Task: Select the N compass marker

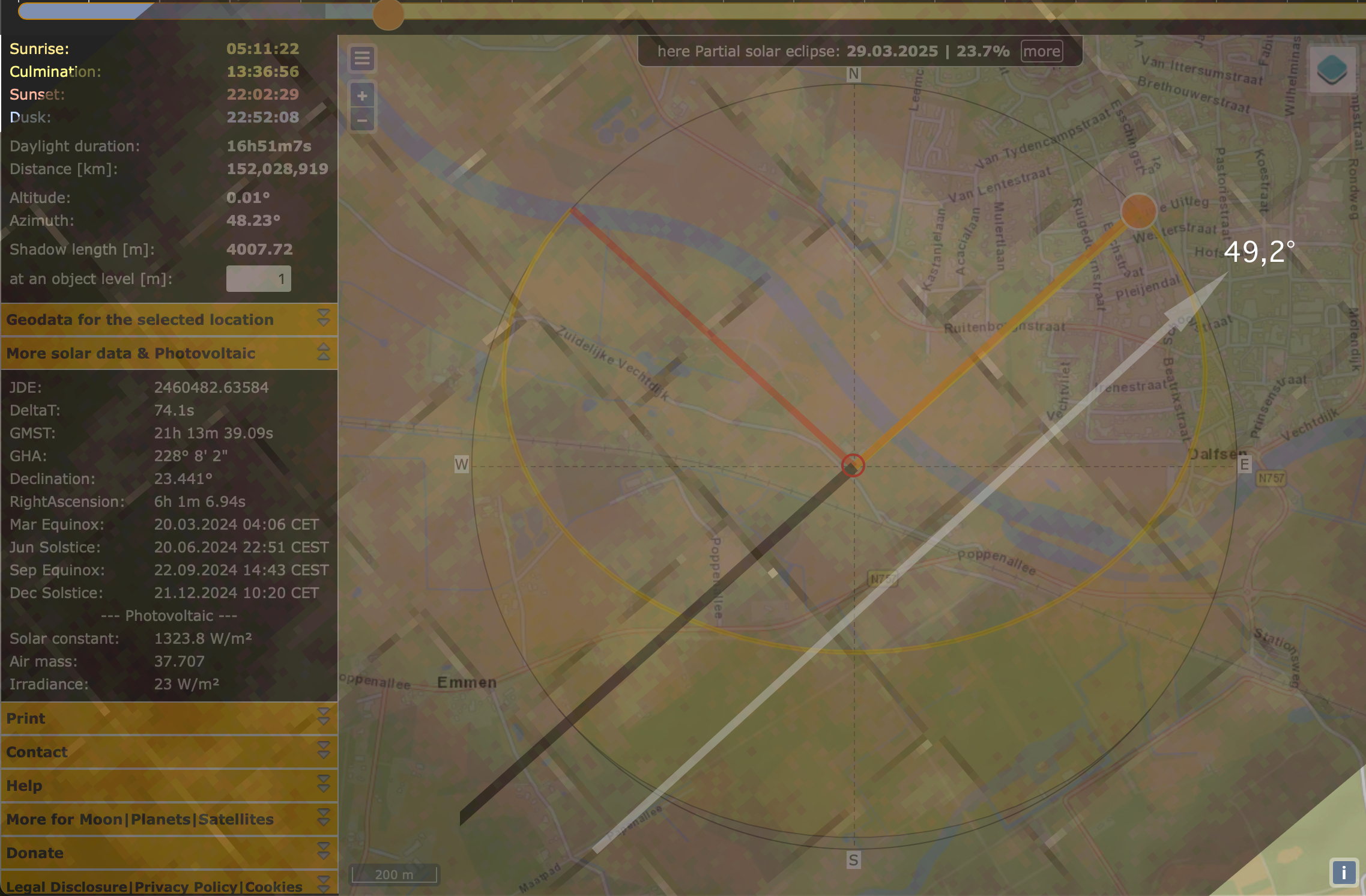Action: click(853, 74)
